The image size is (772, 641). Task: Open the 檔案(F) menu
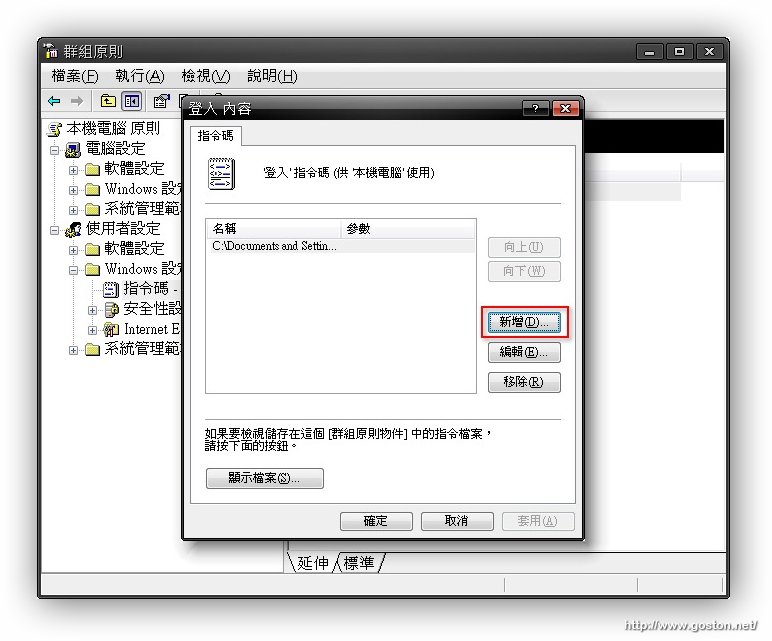point(75,76)
